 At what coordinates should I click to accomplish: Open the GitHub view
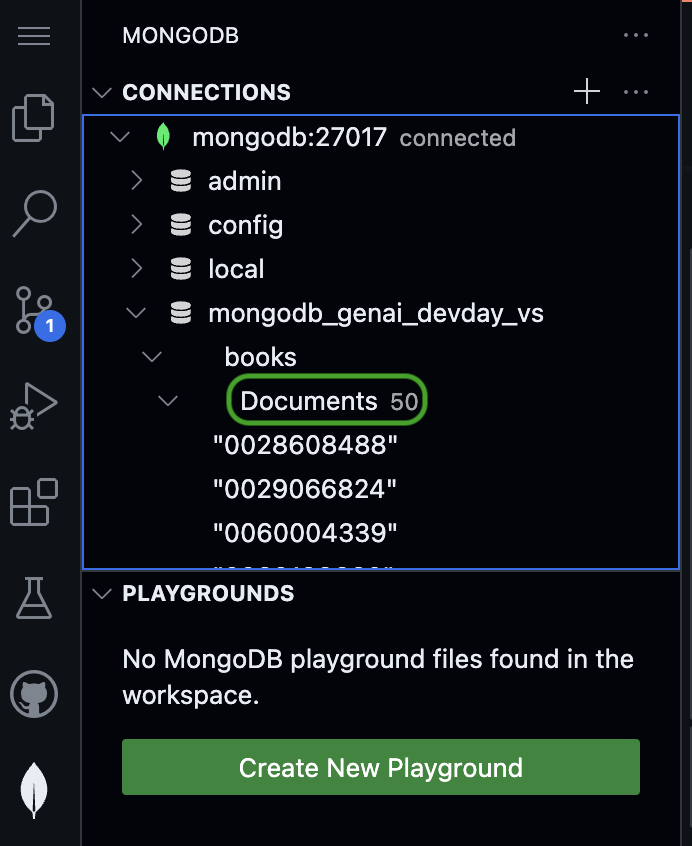[34, 694]
